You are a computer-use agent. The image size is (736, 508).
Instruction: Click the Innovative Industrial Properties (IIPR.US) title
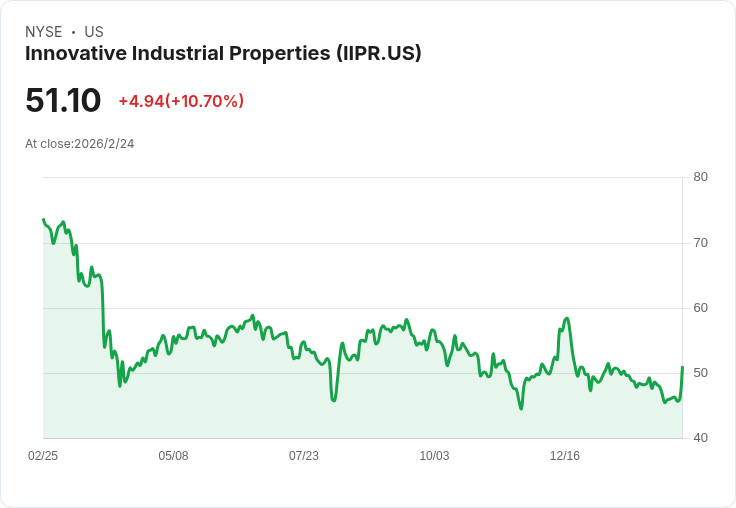tap(223, 54)
